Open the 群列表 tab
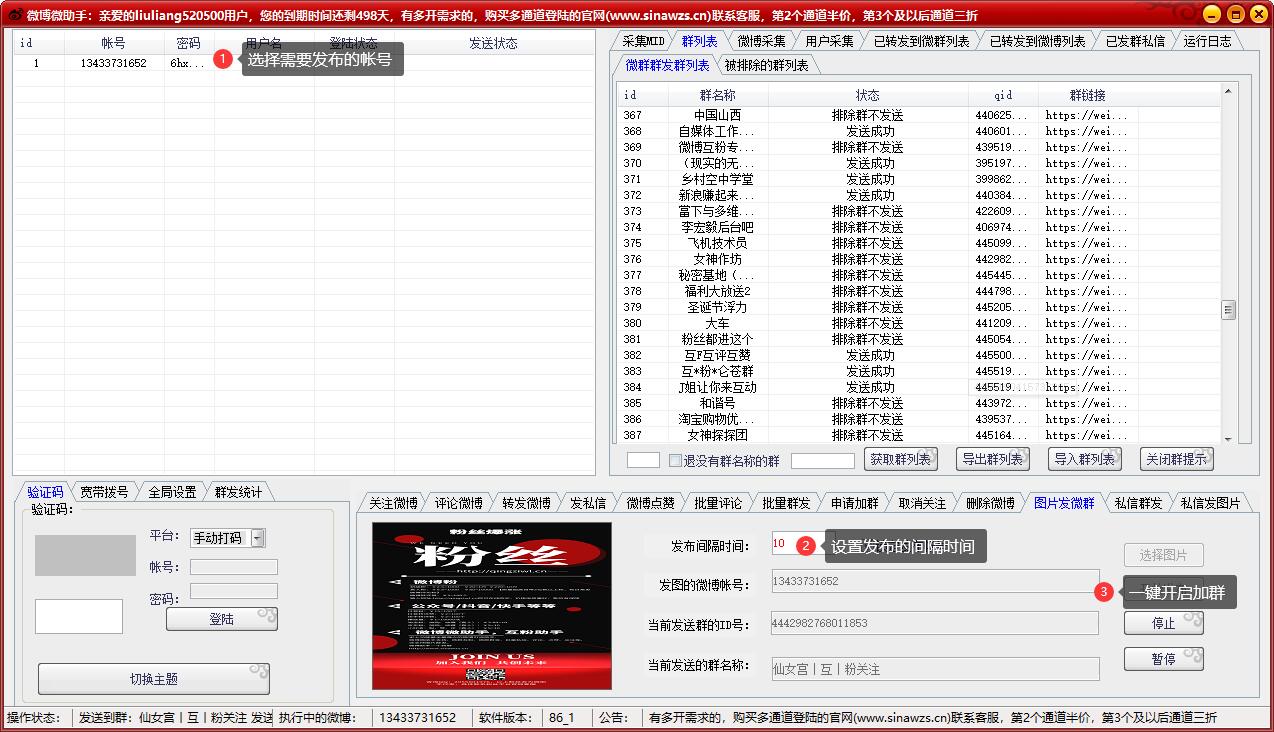The height and width of the screenshot is (732, 1274). tap(699, 41)
